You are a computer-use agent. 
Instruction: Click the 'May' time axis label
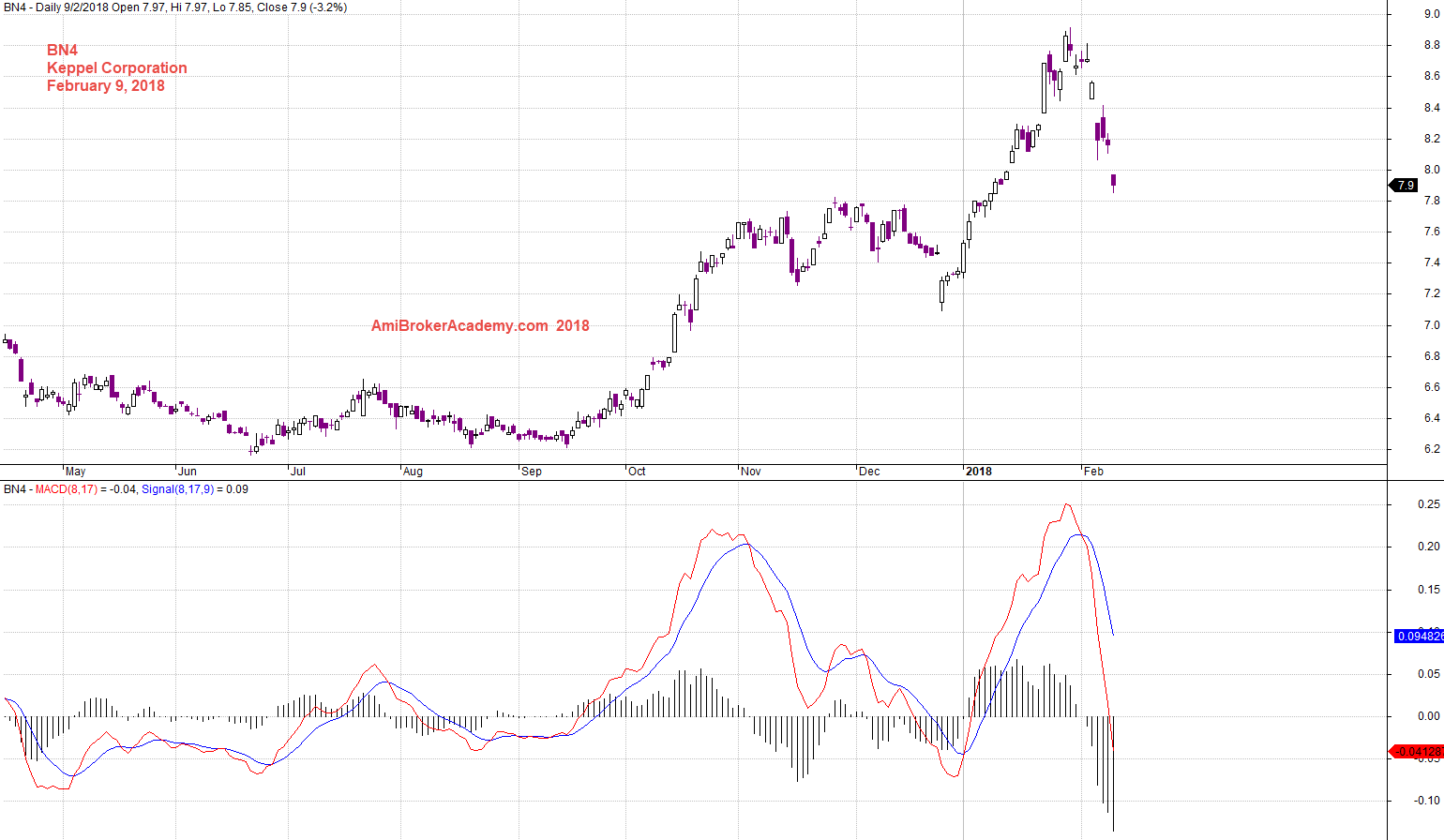(75, 472)
